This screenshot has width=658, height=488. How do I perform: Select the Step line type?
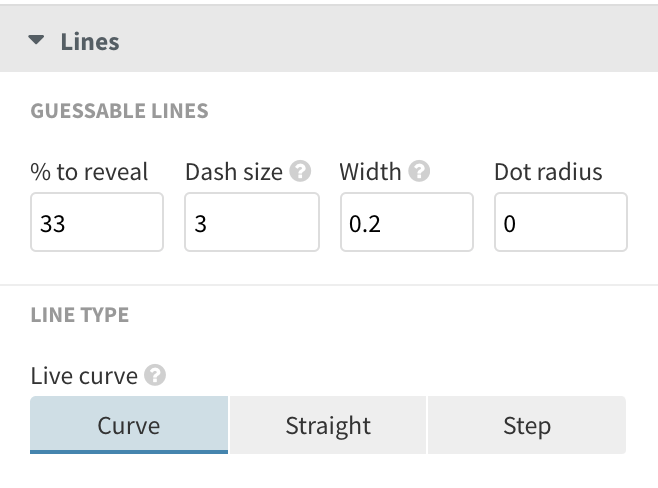click(x=527, y=425)
